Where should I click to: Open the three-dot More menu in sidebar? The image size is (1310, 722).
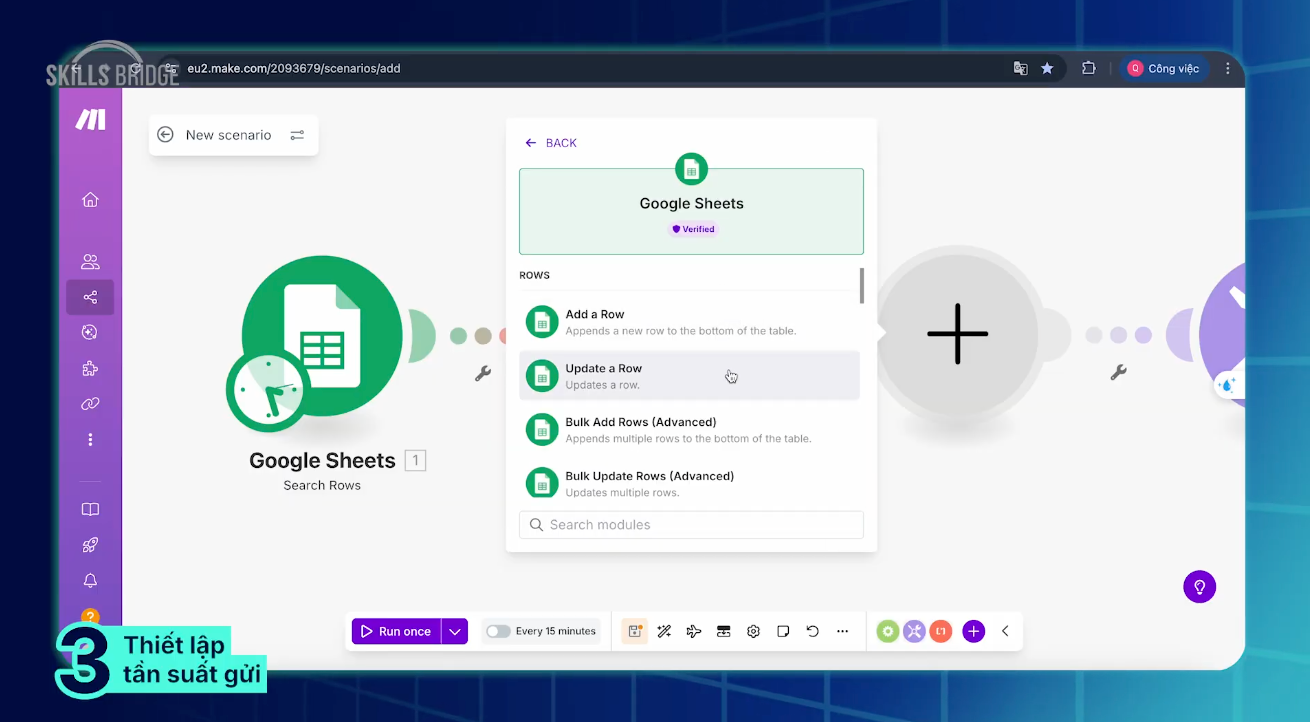pos(90,440)
